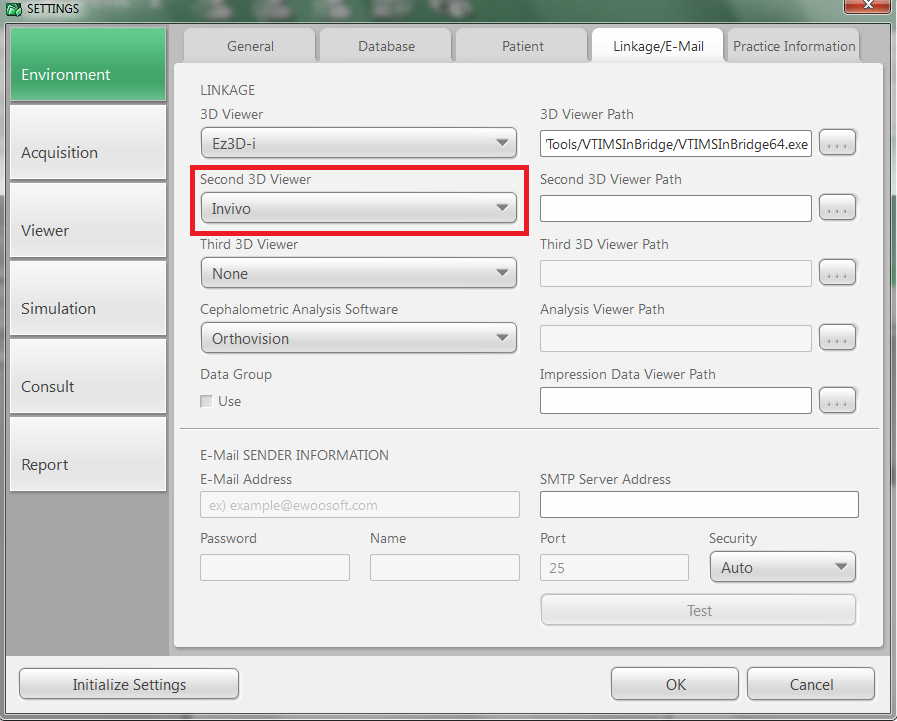Switch to the Database tab
897x721 pixels.
tap(386, 46)
